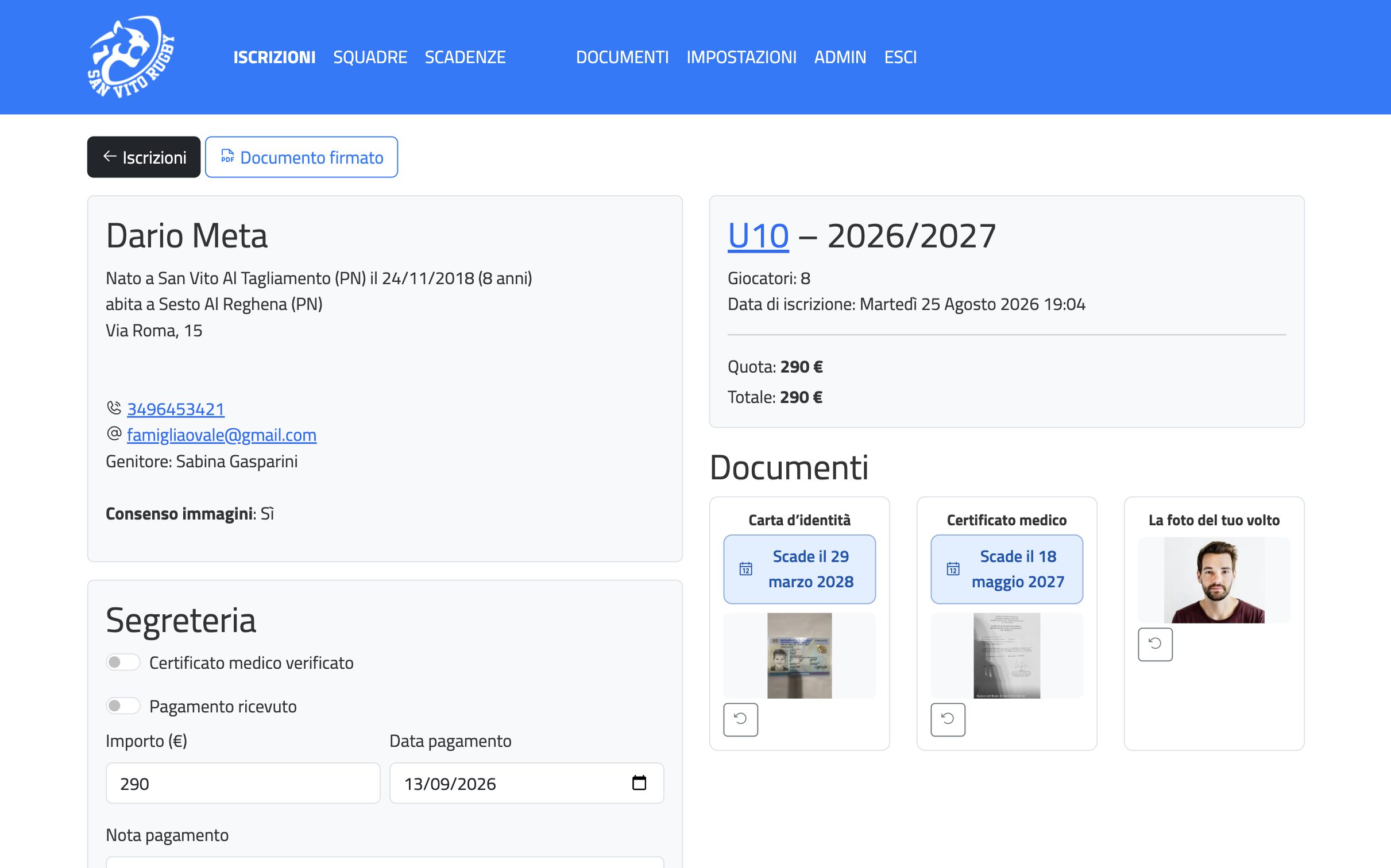Focus the Importo (€) field
1391x868 pixels.
point(242,783)
